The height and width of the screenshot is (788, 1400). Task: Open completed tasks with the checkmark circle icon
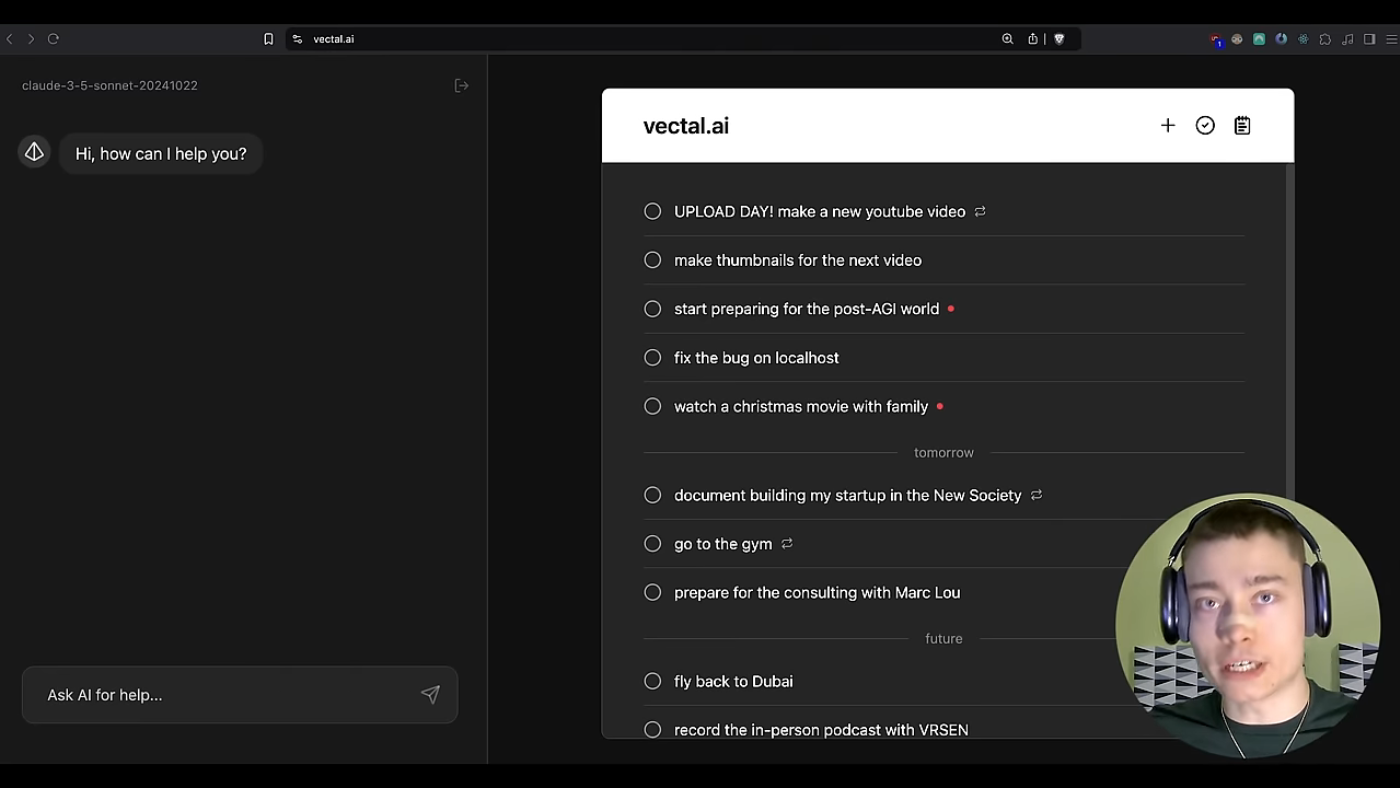click(x=1205, y=125)
